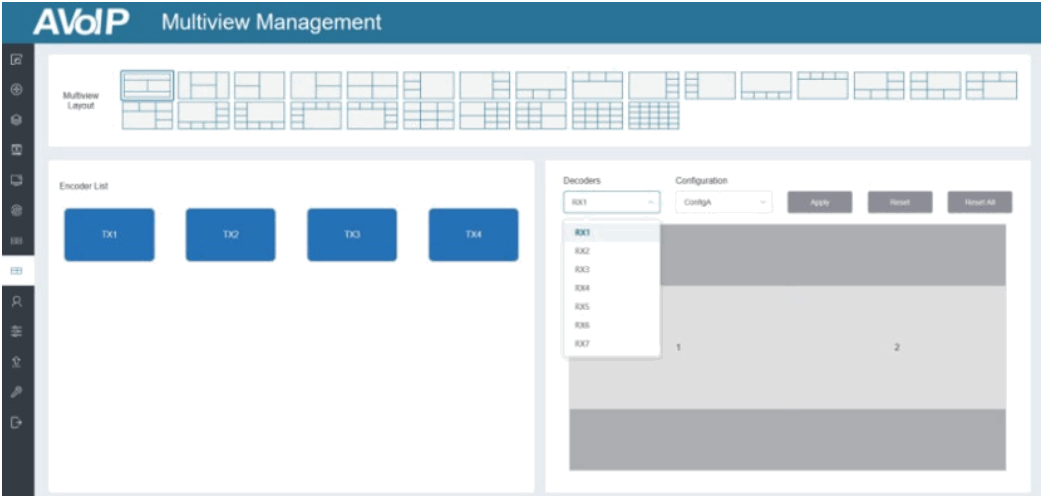
Task: Click the AVoIP logo in the header
Action: pos(81,22)
